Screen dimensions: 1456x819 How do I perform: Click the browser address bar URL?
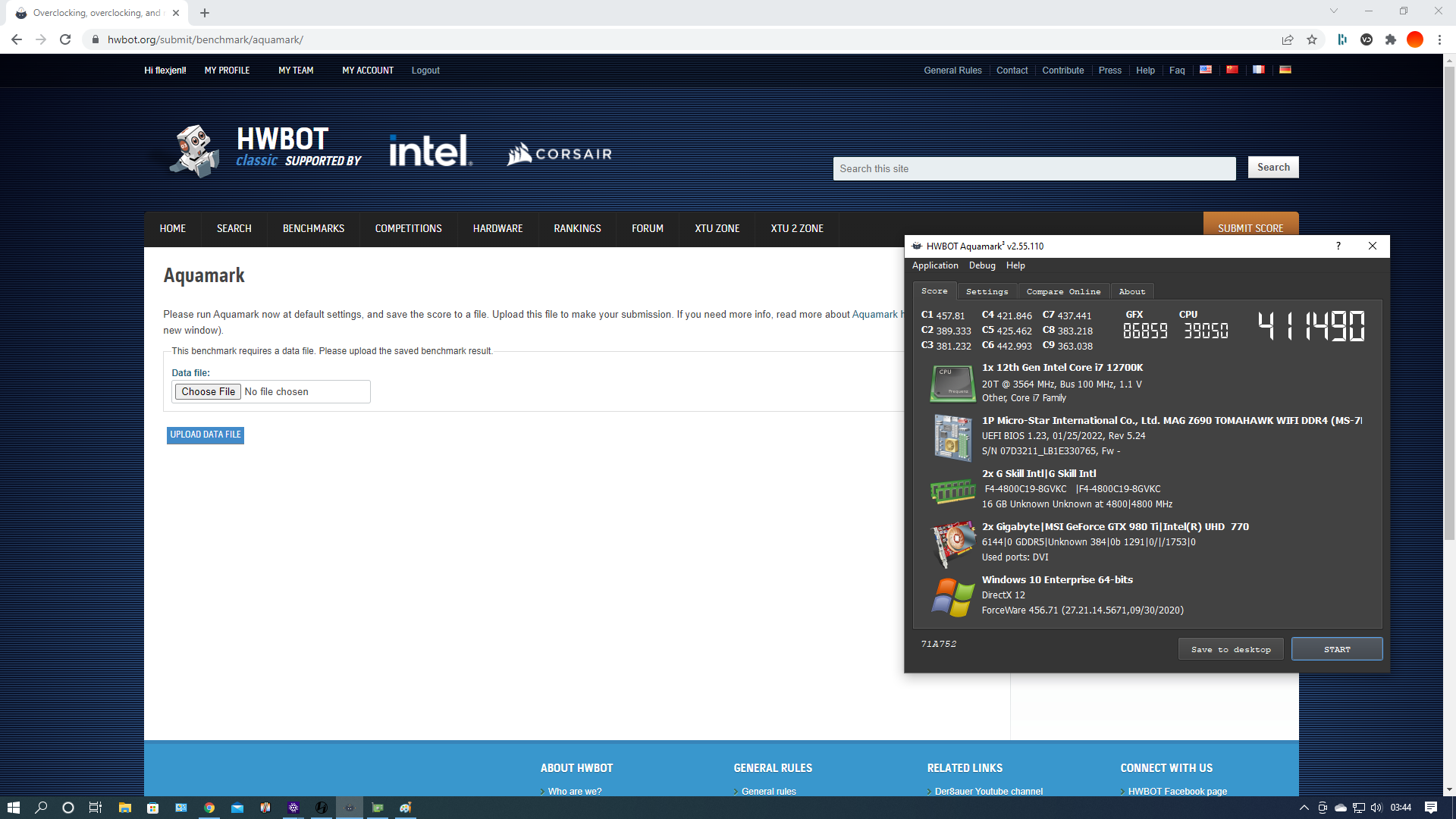click(x=205, y=39)
